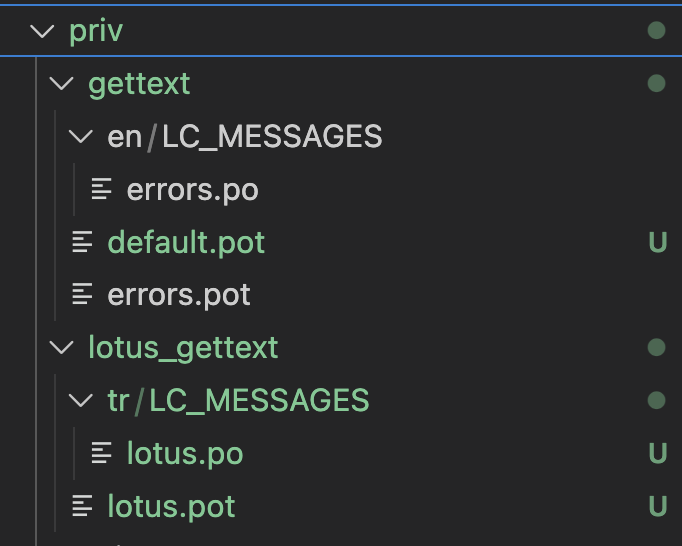This screenshot has width=682, height=546.
Task: Select the lotus.pot template file
Action: click(x=171, y=507)
